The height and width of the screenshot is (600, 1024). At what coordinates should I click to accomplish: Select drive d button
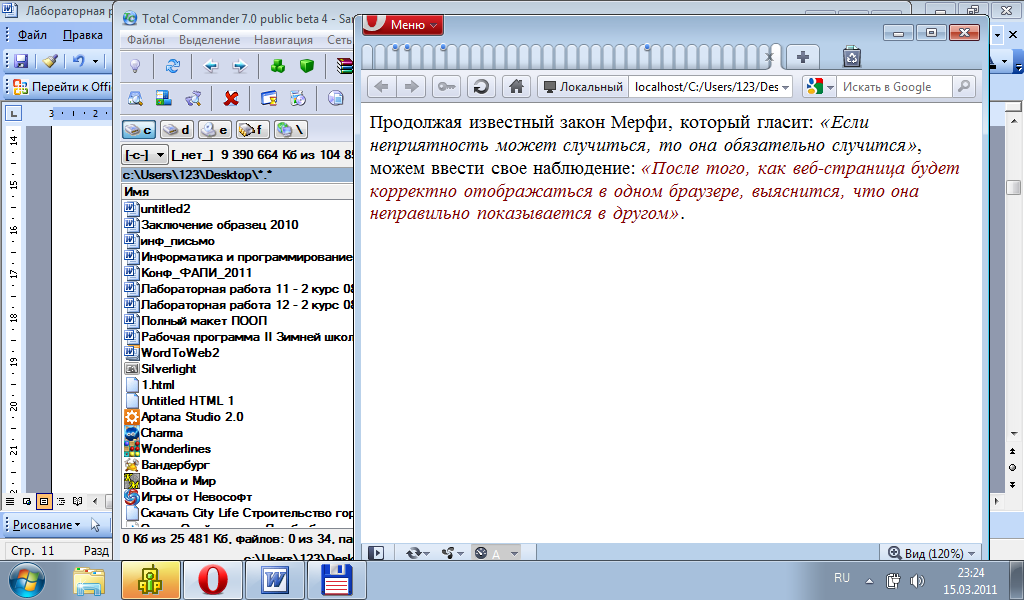176,130
